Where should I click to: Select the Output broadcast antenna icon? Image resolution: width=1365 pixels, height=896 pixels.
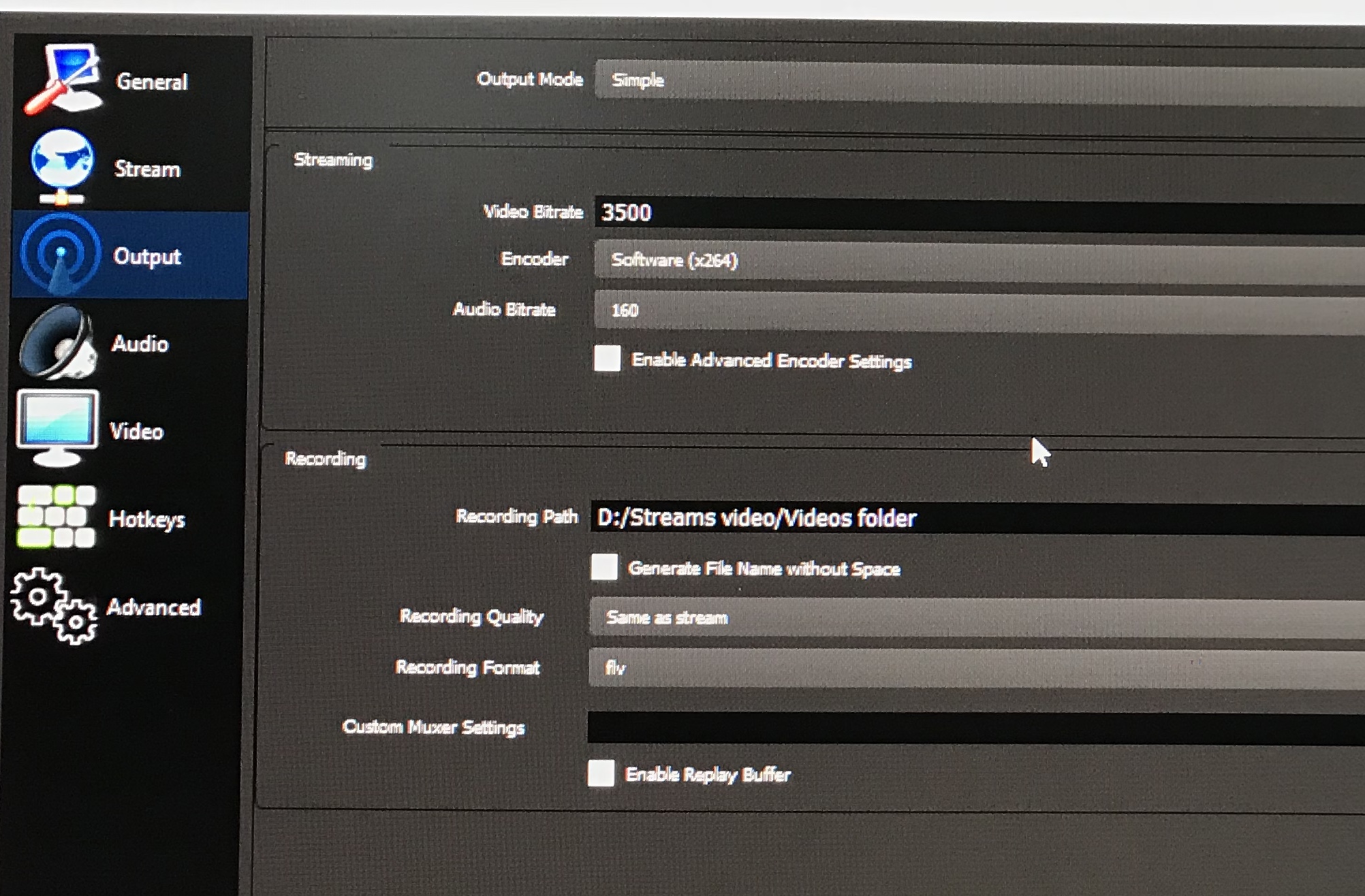pyautogui.click(x=60, y=255)
